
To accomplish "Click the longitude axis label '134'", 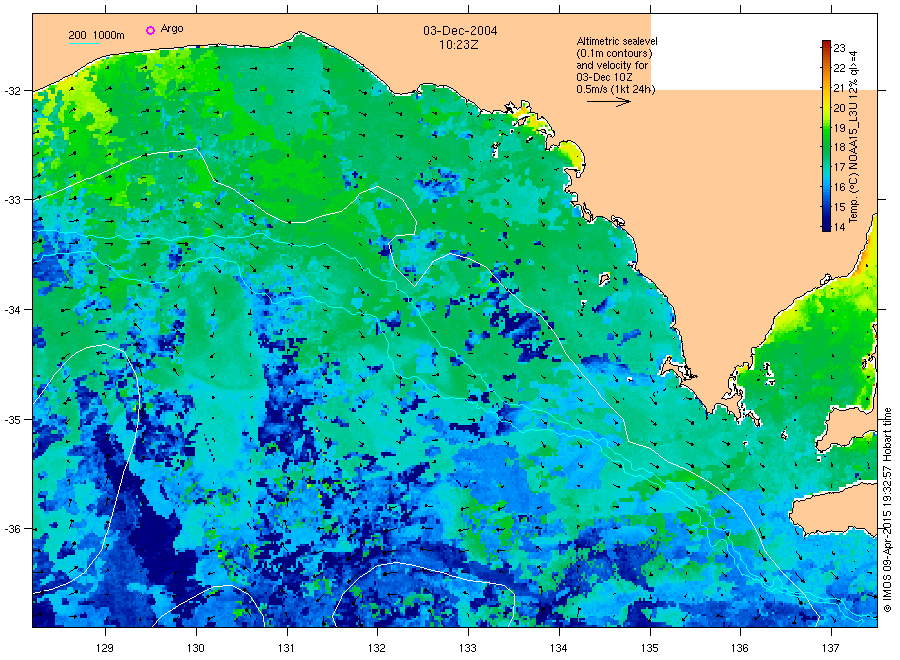I will tap(558, 648).
